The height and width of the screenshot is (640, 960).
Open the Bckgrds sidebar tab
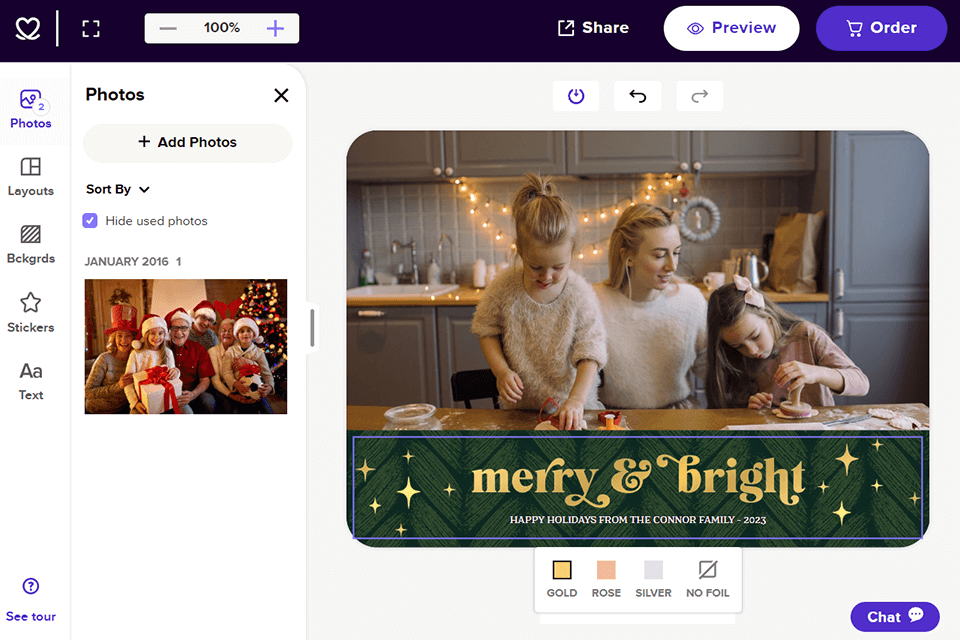(x=31, y=244)
